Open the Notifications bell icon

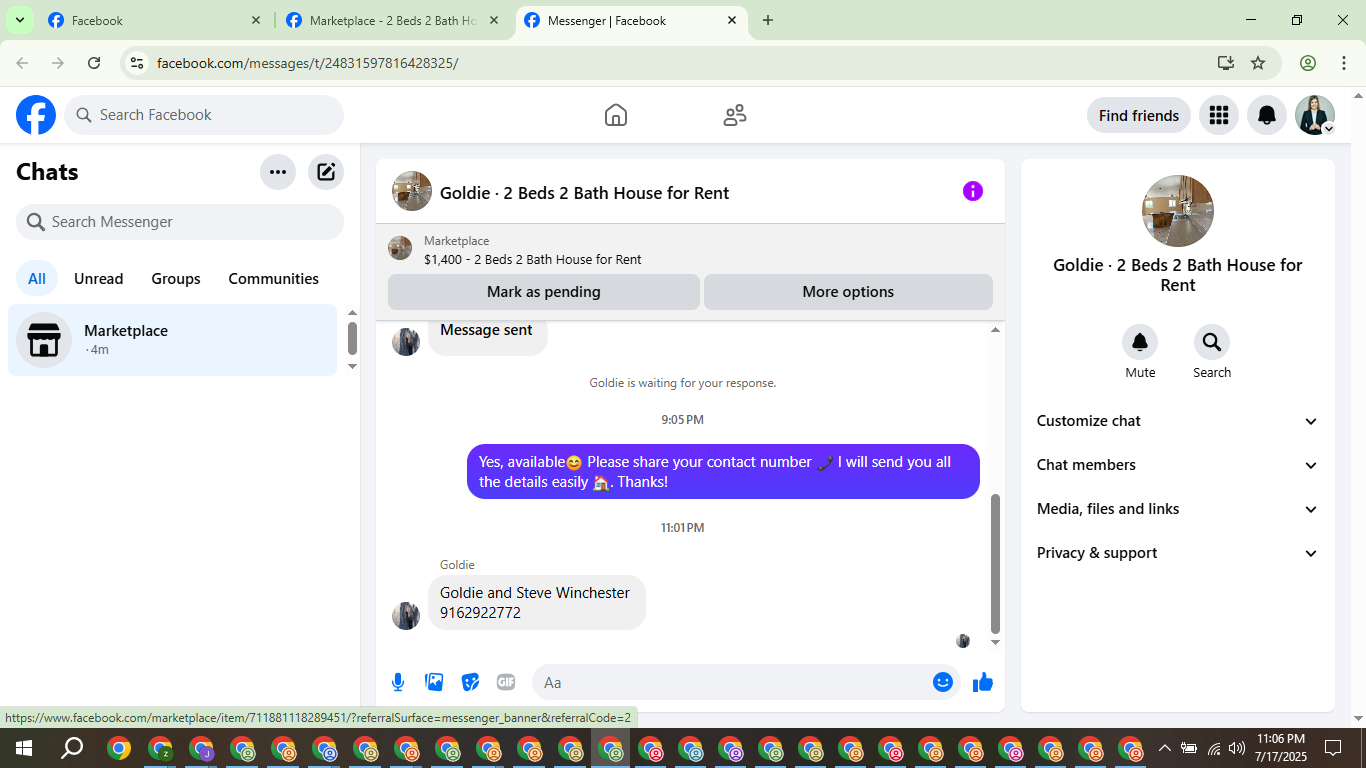(1267, 115)
